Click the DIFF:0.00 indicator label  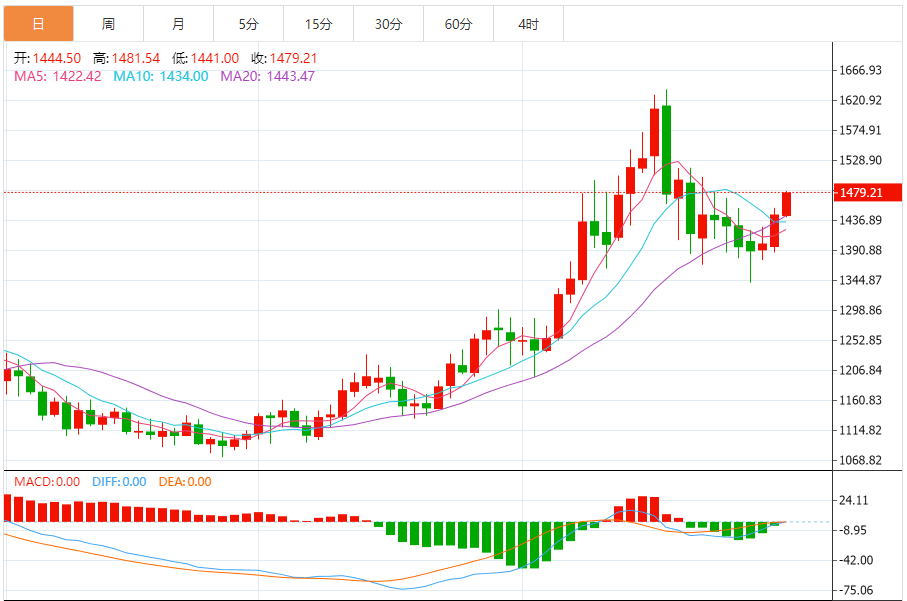point(119,482)
